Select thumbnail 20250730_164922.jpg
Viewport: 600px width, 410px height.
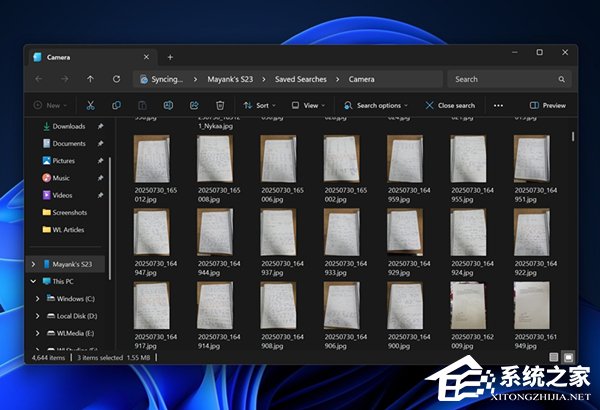(532, 232)
